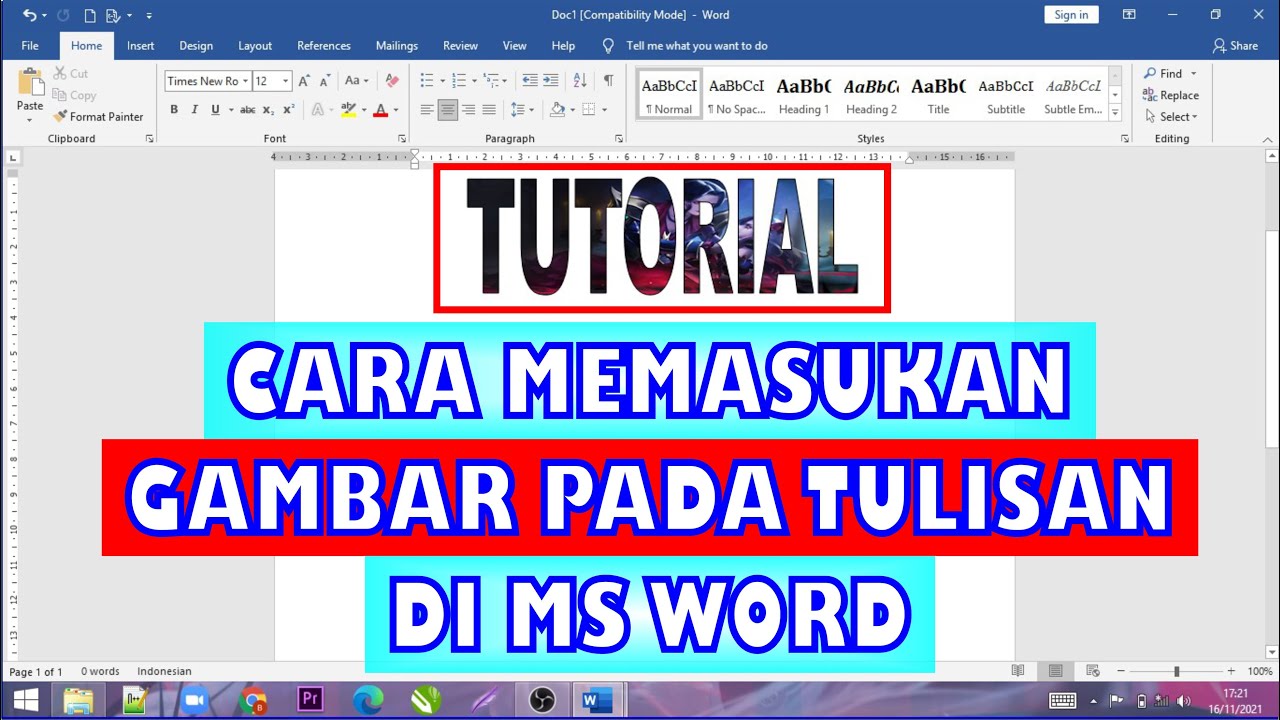Toggle Underline formatting

pos(215,110)
